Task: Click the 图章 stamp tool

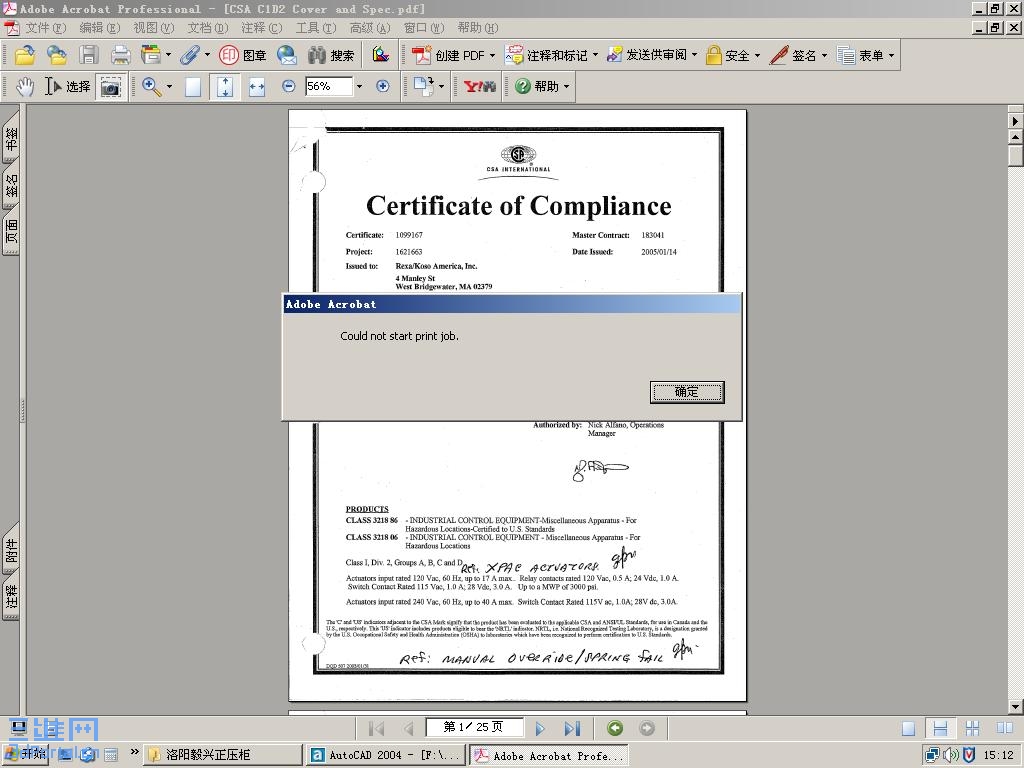Action: click(243, 56)
